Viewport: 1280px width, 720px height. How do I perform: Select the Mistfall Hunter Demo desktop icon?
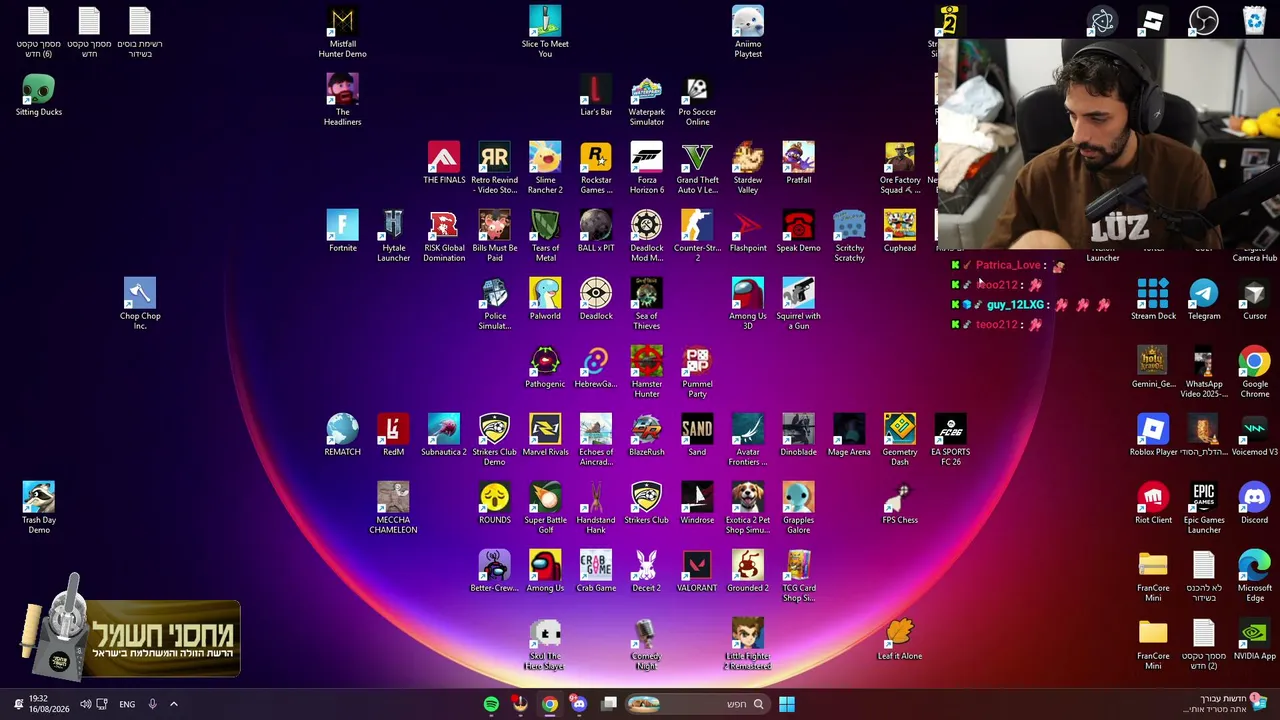pos(342,32)
